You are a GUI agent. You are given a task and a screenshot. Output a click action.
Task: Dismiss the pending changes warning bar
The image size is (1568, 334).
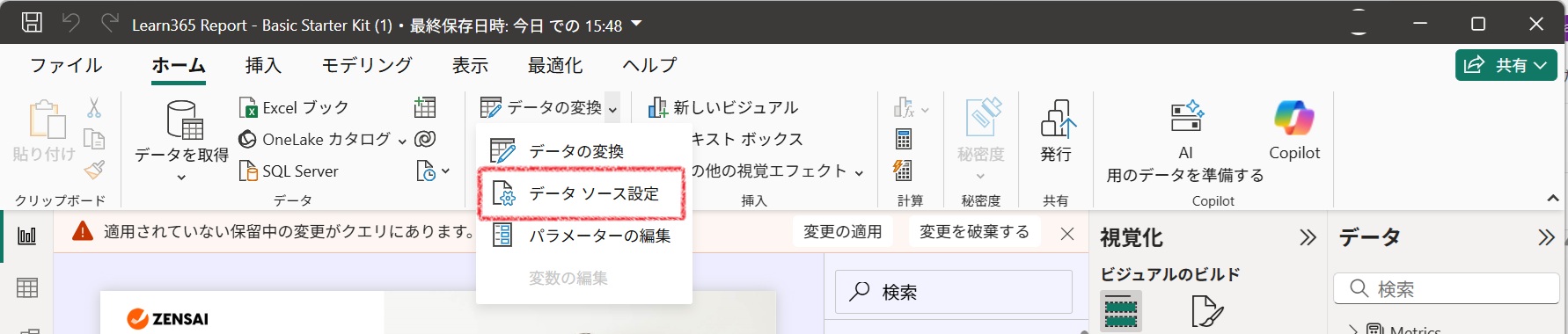coord(1066,234)
